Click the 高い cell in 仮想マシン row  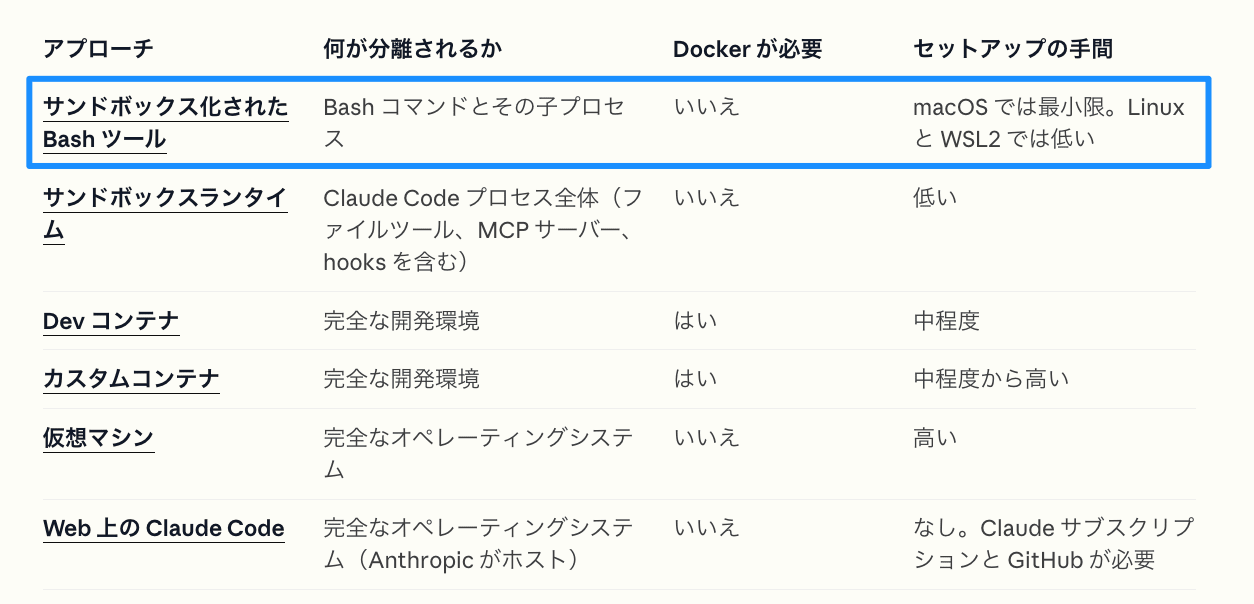tap(935, 438)
